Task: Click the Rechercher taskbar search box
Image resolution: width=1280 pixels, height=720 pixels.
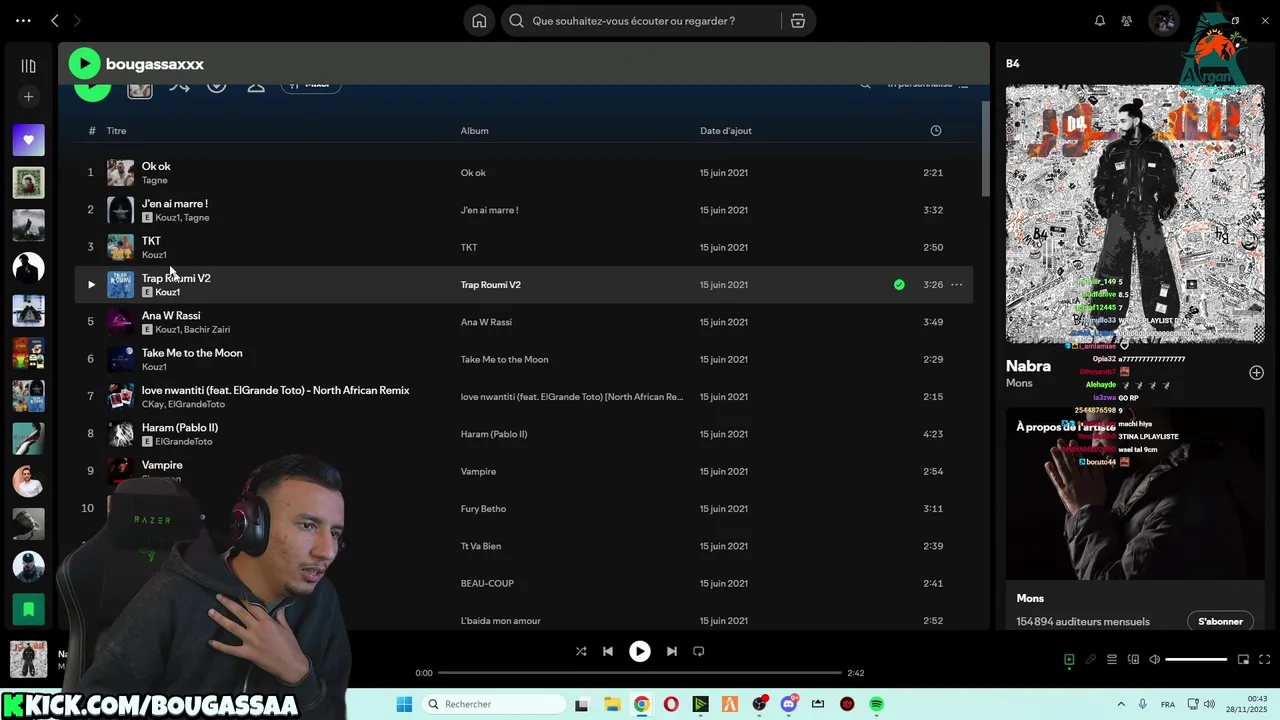Action: point(494,705)
